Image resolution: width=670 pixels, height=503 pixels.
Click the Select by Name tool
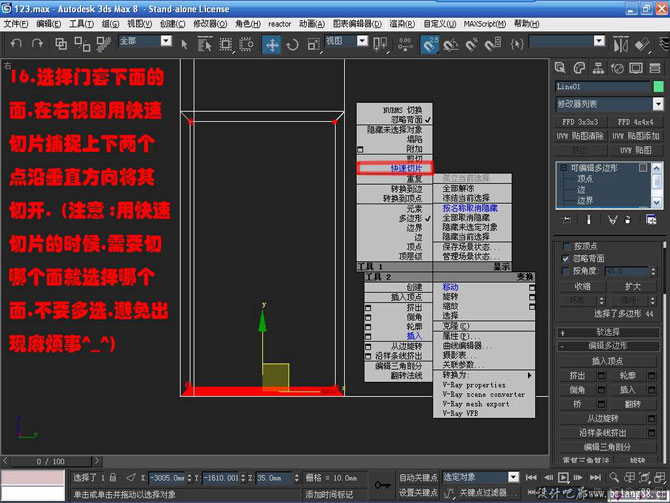[x=205, y=44]
